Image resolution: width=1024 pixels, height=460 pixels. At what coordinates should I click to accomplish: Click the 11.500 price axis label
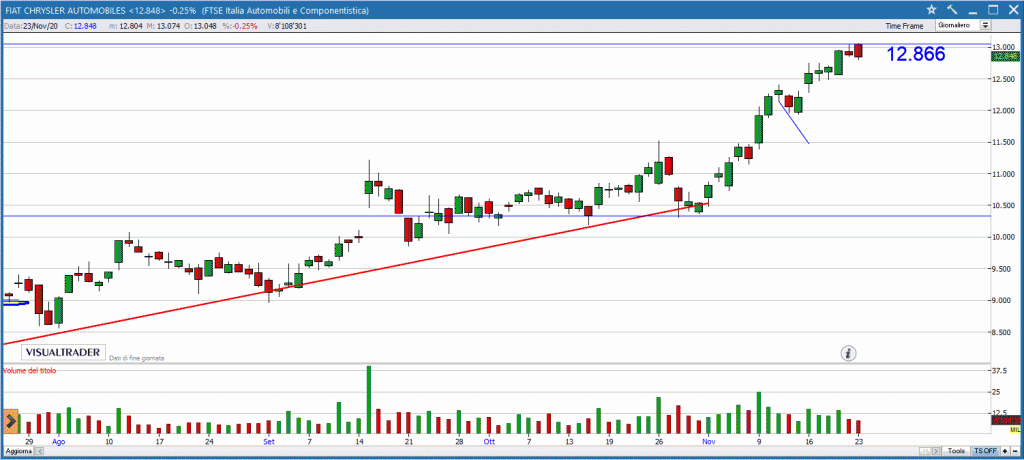pyautogui.click(x=1004, y=142)
